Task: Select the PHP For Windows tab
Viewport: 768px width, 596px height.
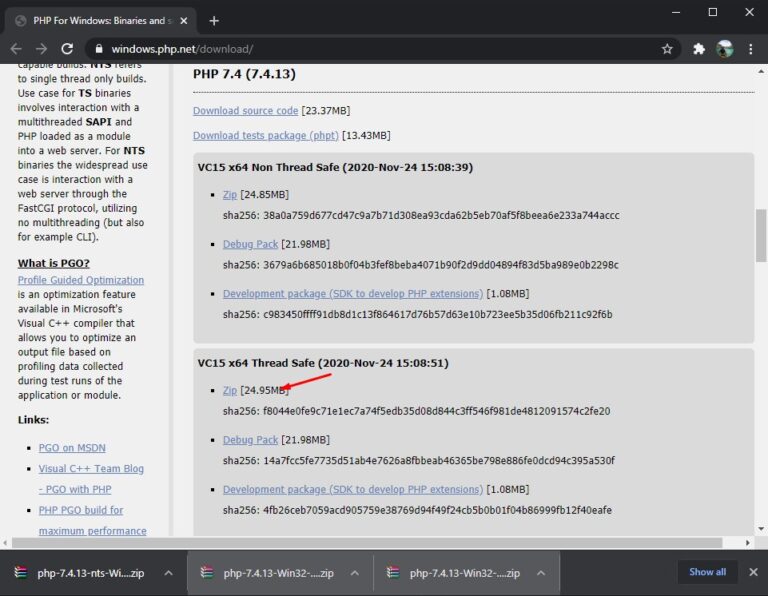Action: 100,21
